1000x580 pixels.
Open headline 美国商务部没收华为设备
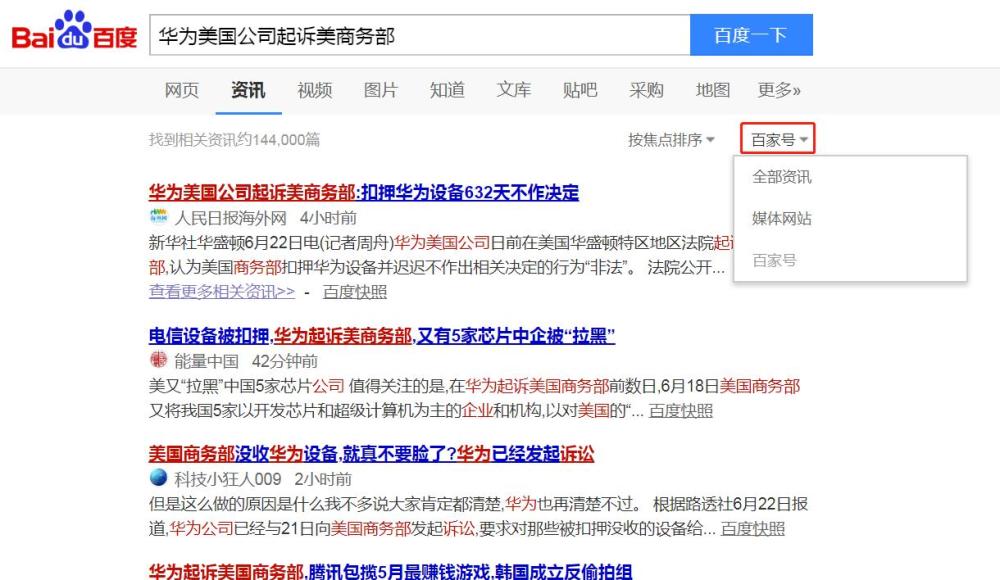pos(371,454)
